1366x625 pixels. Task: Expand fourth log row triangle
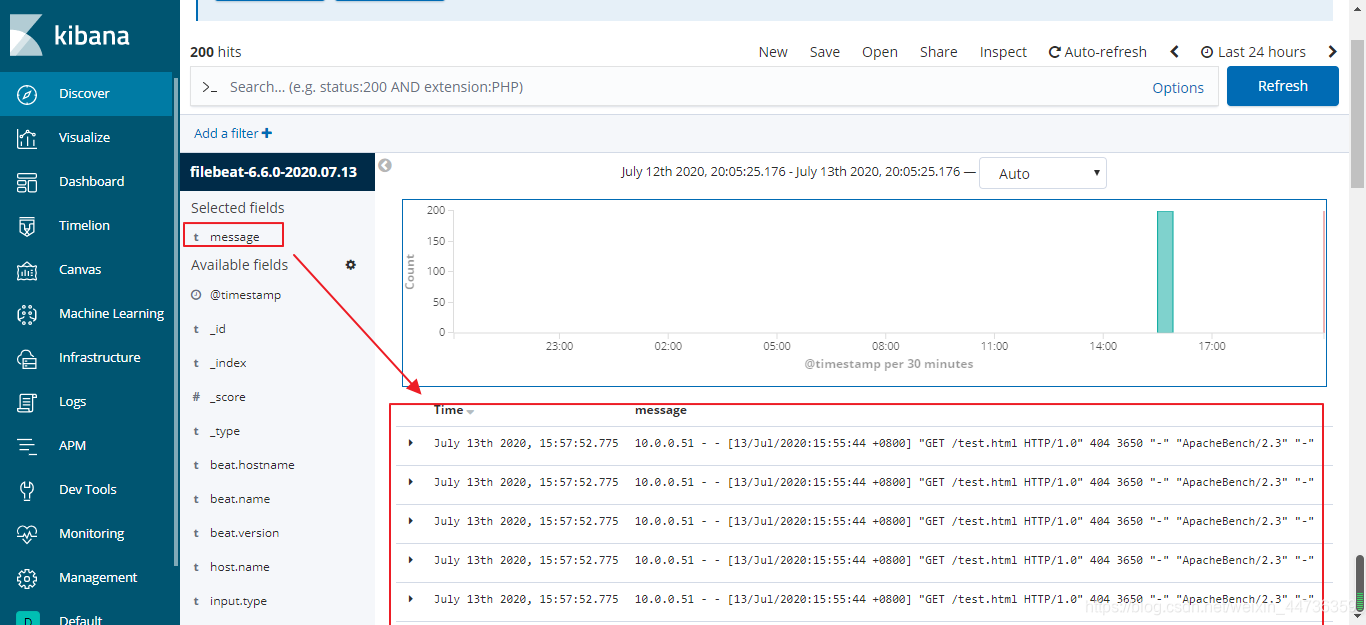point(410,560)
